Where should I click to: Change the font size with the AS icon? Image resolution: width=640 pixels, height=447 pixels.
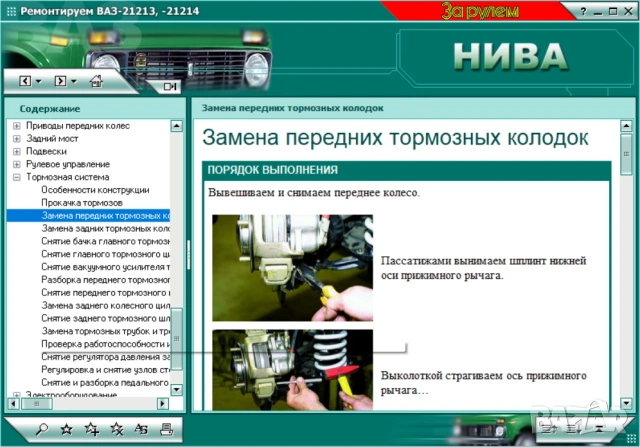(x=141, y=429)
